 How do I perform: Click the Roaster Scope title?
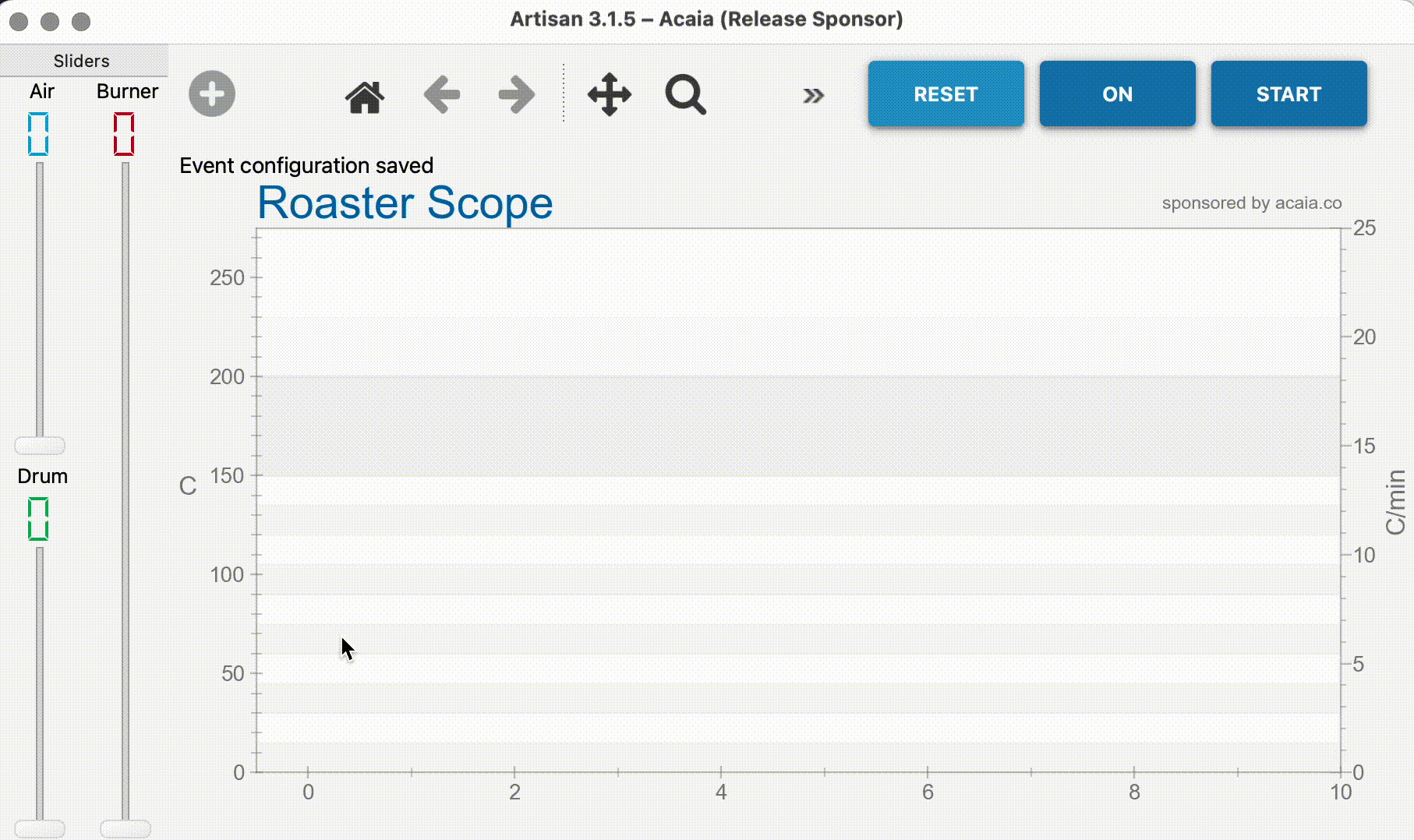(x=405, y=203)
